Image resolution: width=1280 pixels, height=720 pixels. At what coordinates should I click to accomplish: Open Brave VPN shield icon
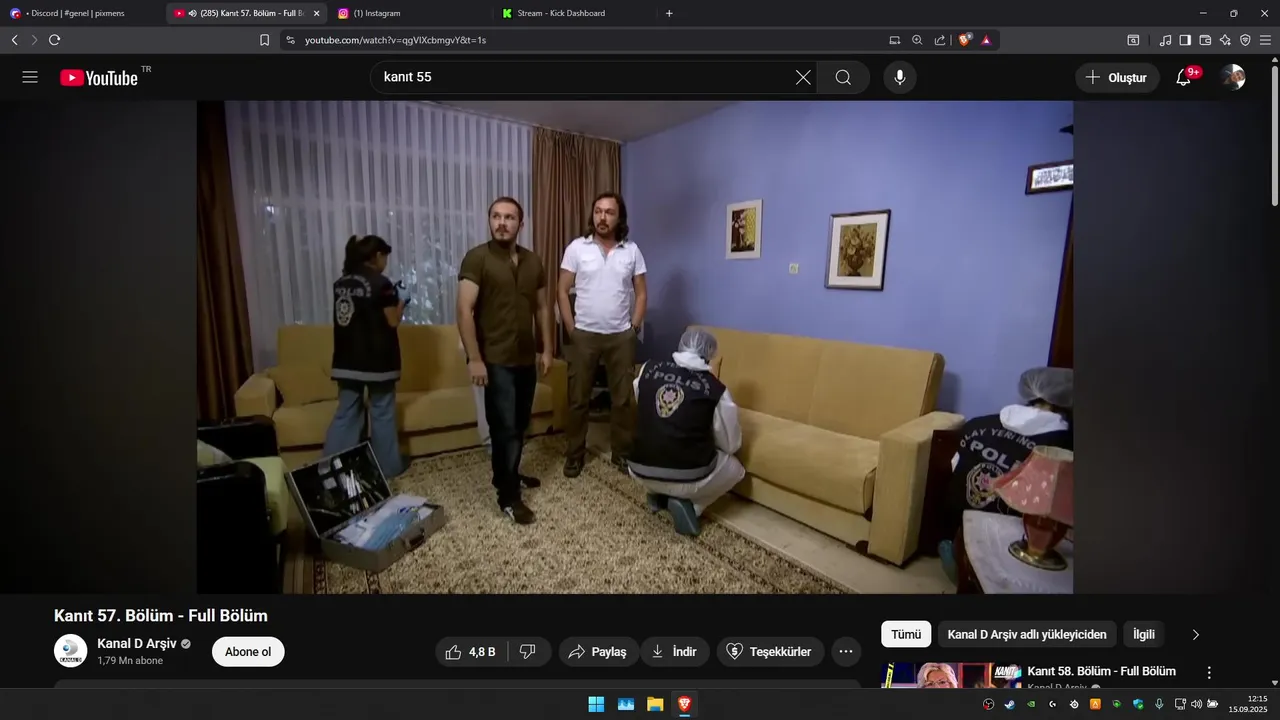coord(1245,40)
